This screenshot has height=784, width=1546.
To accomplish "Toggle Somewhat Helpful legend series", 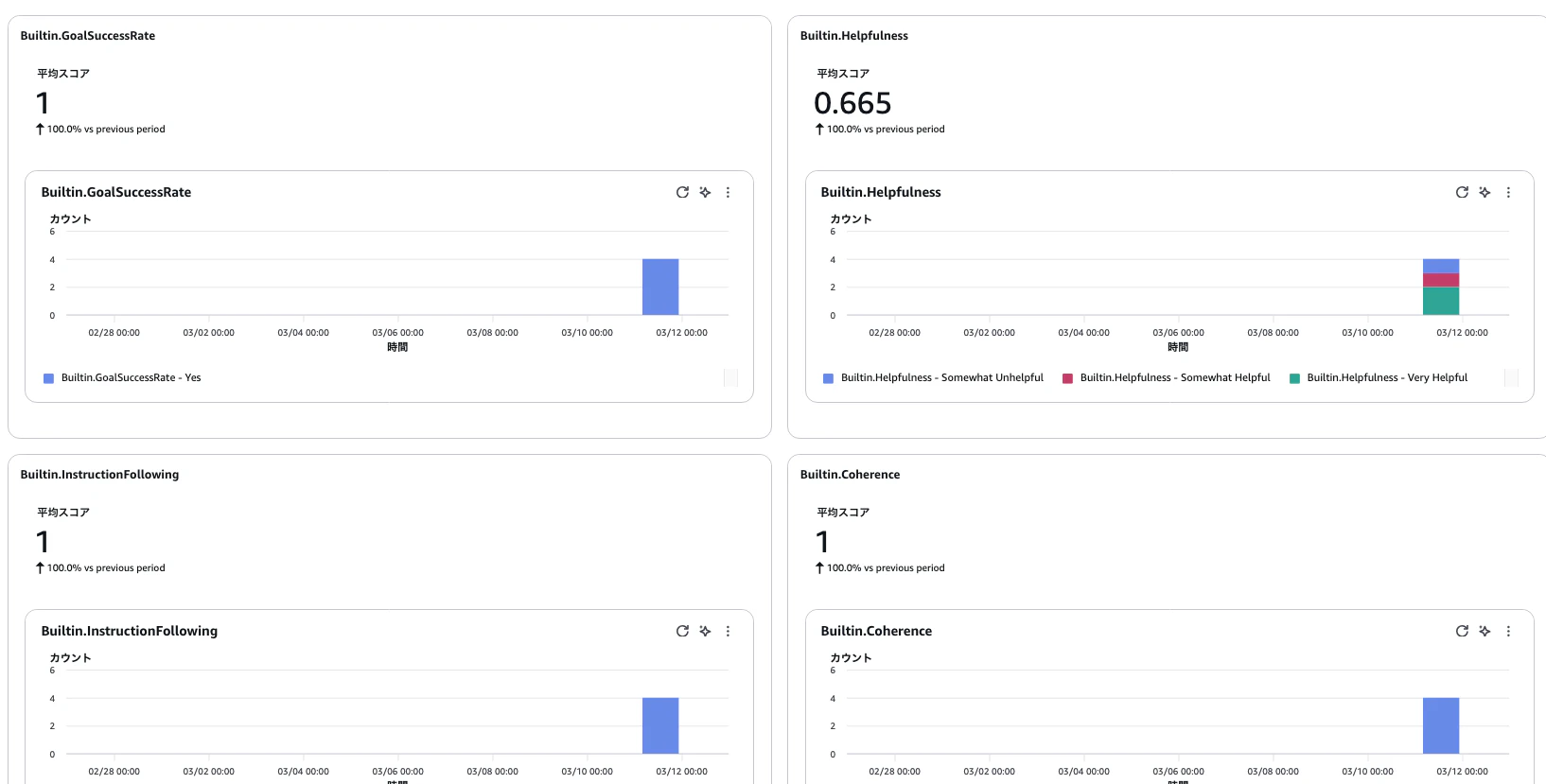I will [x=1167, y=378].
